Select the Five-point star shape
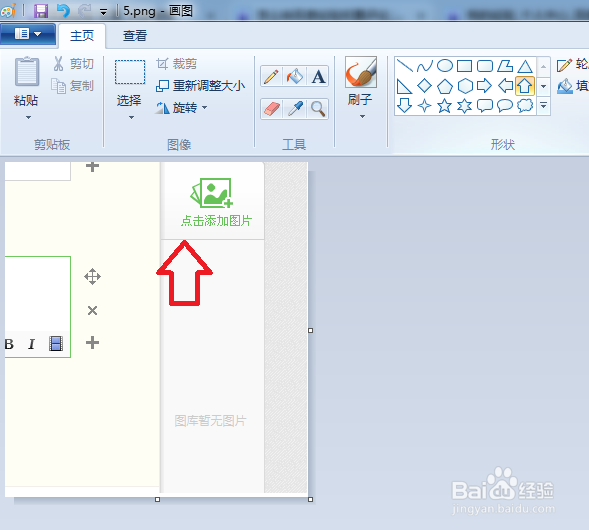589x530 pixels. 445,106
